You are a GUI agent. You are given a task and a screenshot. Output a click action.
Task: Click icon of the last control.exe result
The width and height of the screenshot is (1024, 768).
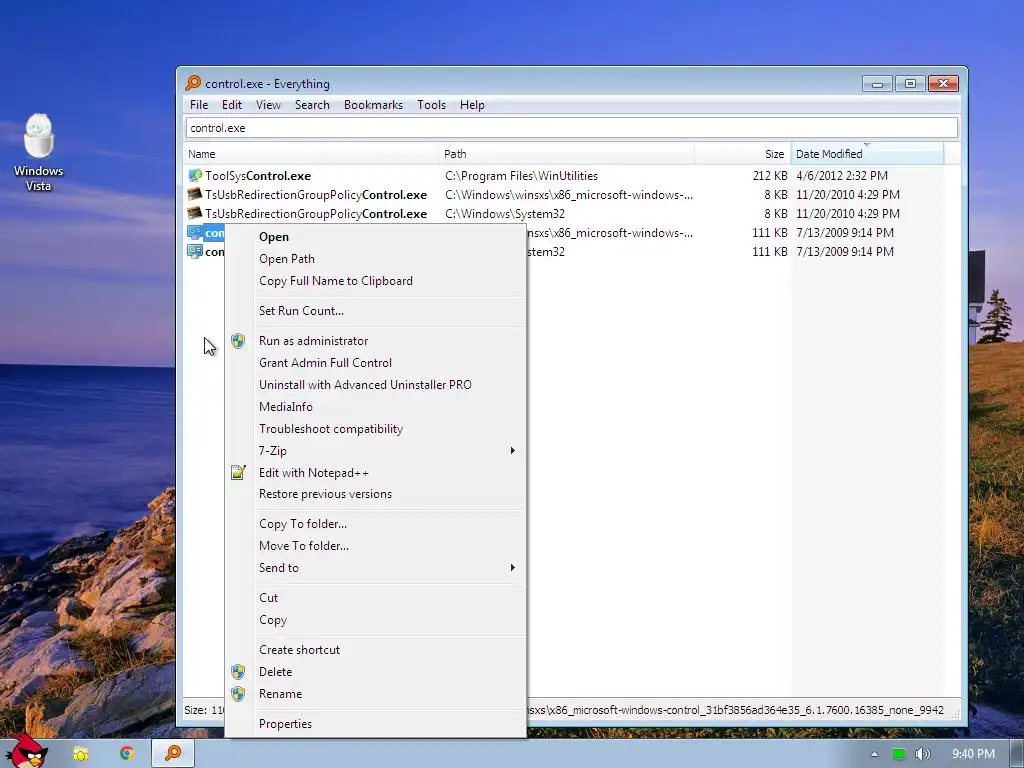(x=195, y=251)
